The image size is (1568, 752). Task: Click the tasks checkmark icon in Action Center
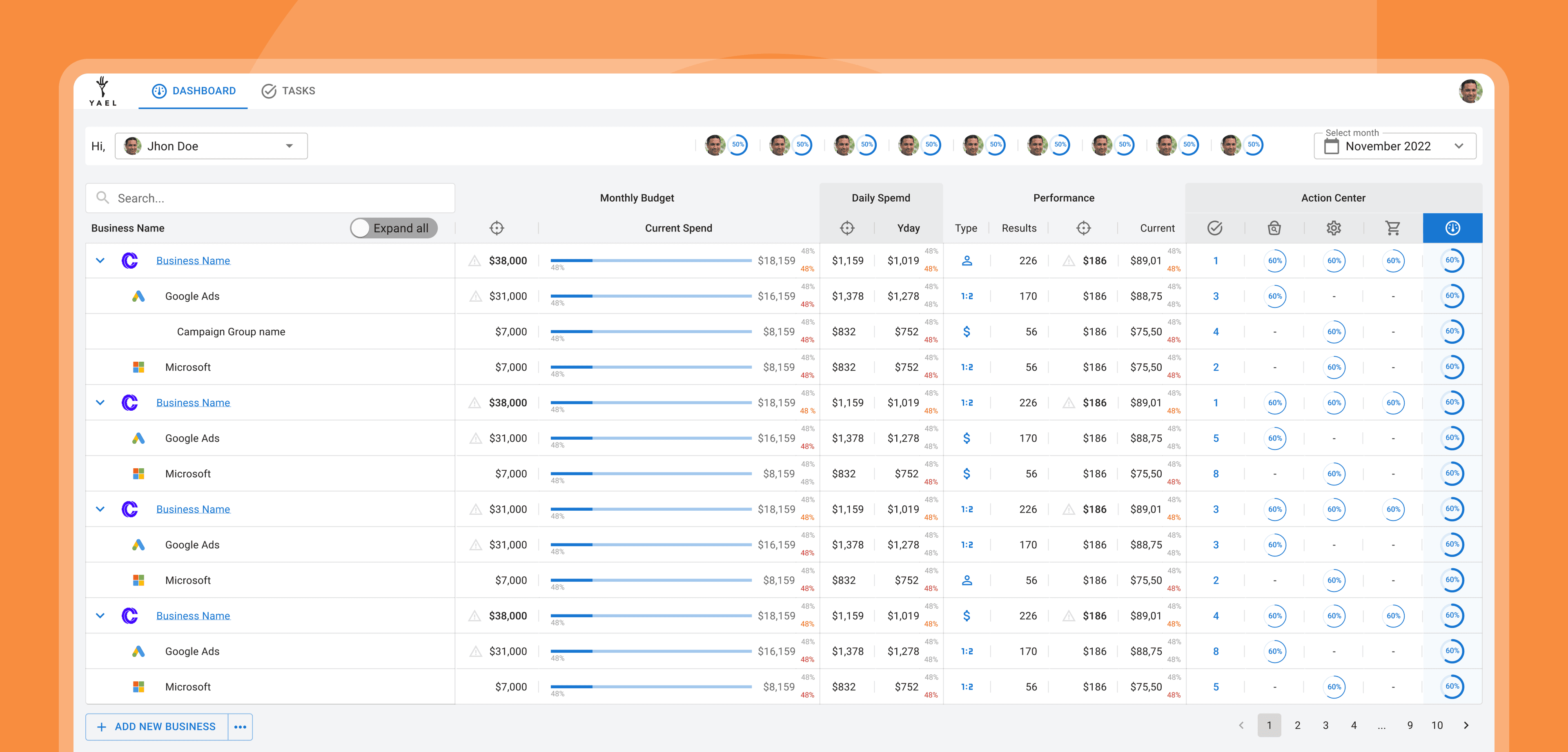point(1214,228)
